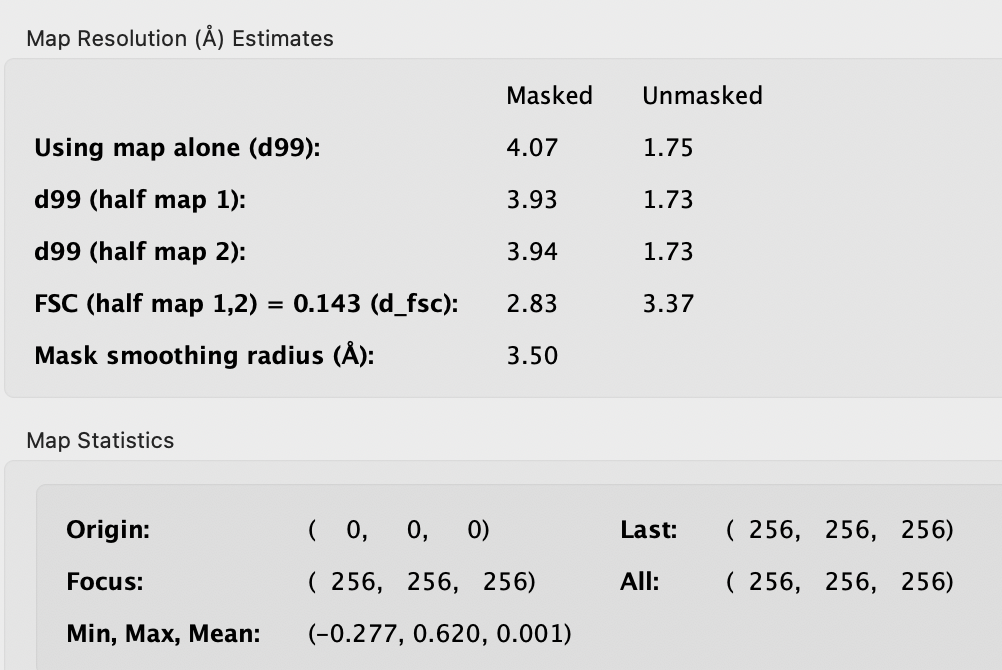The height and width of the screenshot is (670, 1002).
Task: Click the FSC (half map 1,2) = 0.143 label
Action: [246, 304]
